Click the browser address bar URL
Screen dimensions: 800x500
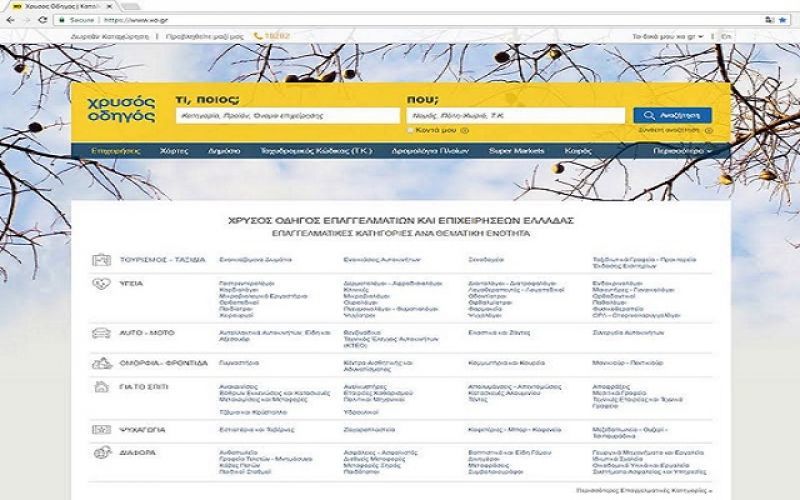pos(136,20)
